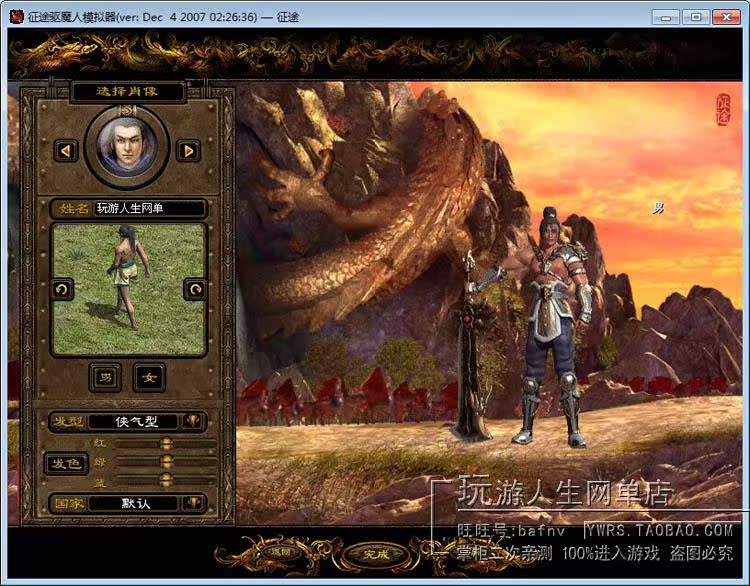Viewport: 750px width, 586px height.
Task: Click the 发色 hair color button
Action: coord(66,463)
